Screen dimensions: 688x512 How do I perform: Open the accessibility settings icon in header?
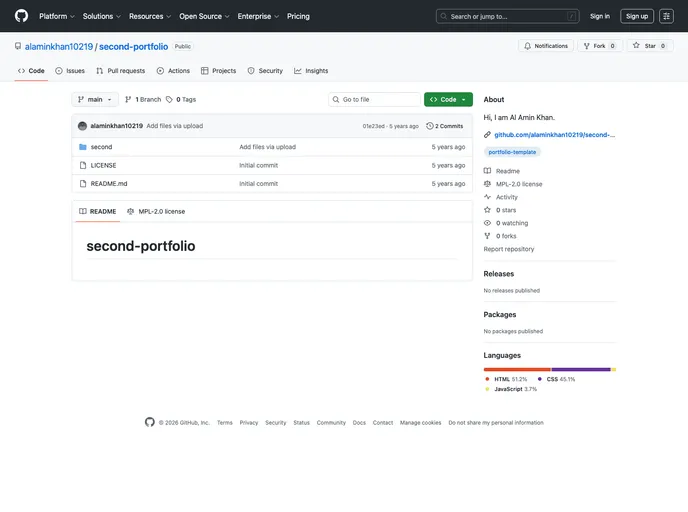[666, 16]
